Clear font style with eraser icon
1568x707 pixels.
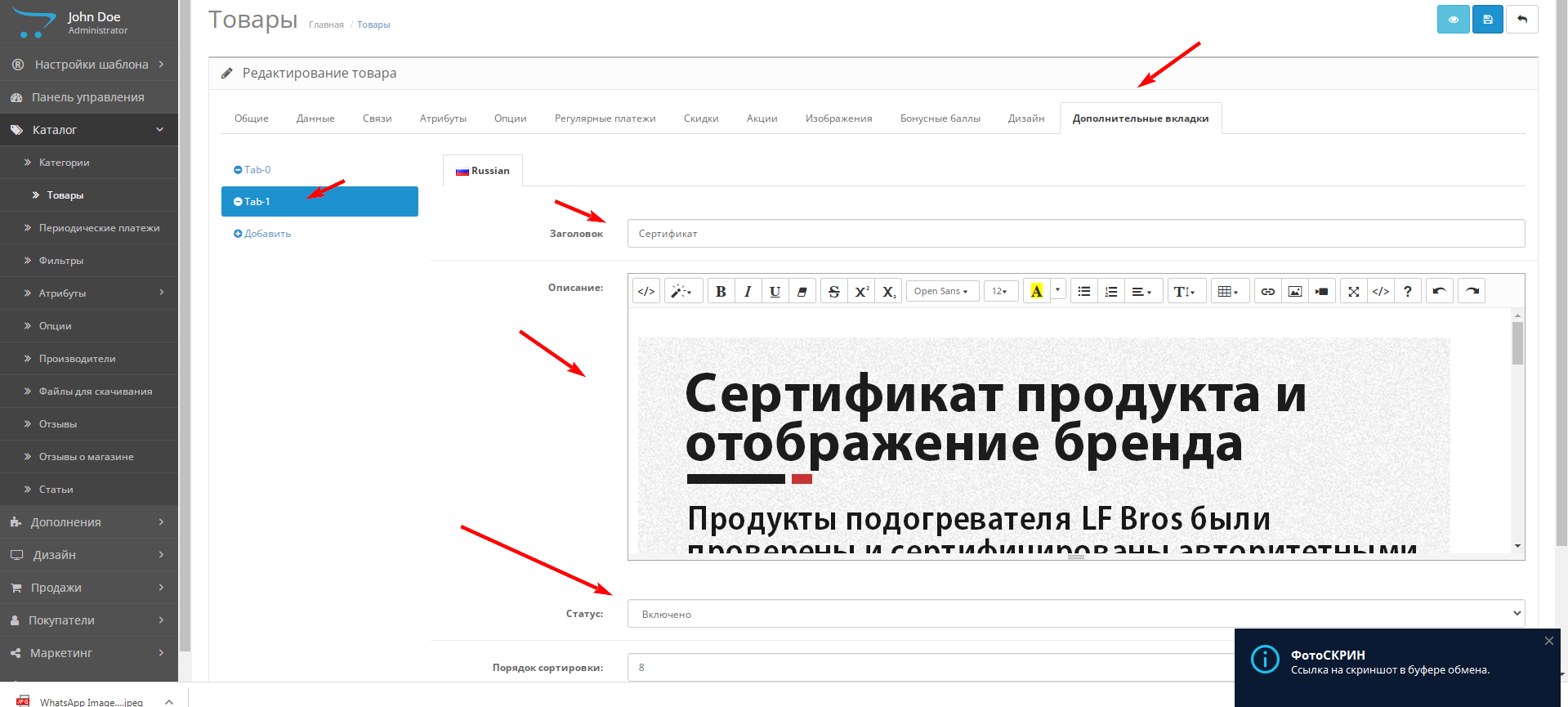[802, 291]
